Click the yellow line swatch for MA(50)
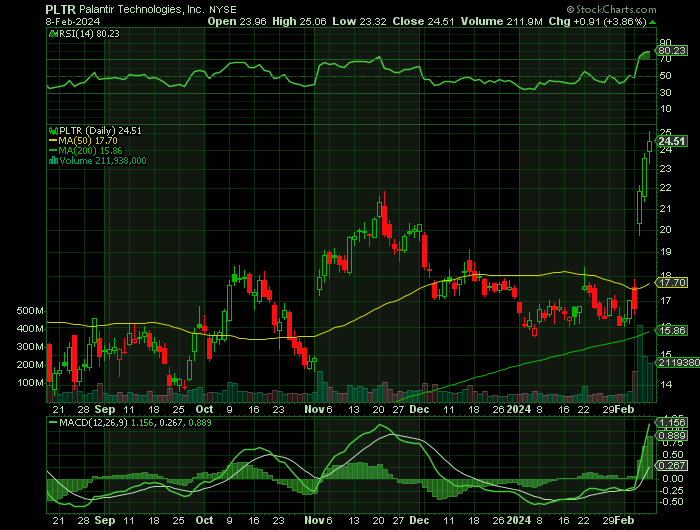Screen dimensions: 700x530 (x=53, y=141)
